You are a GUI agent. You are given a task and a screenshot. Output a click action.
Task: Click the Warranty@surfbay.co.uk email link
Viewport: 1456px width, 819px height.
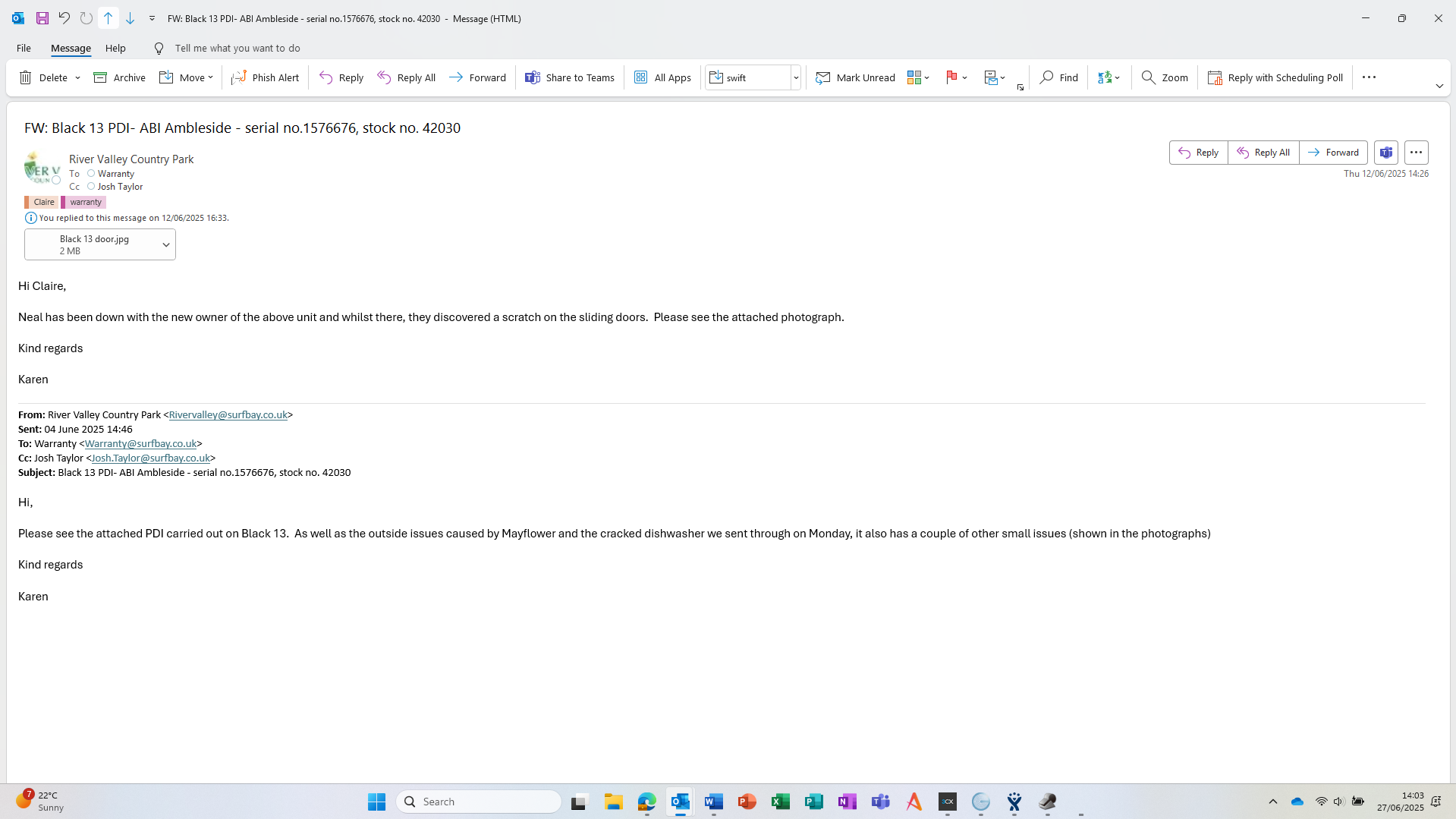(140, 444)
